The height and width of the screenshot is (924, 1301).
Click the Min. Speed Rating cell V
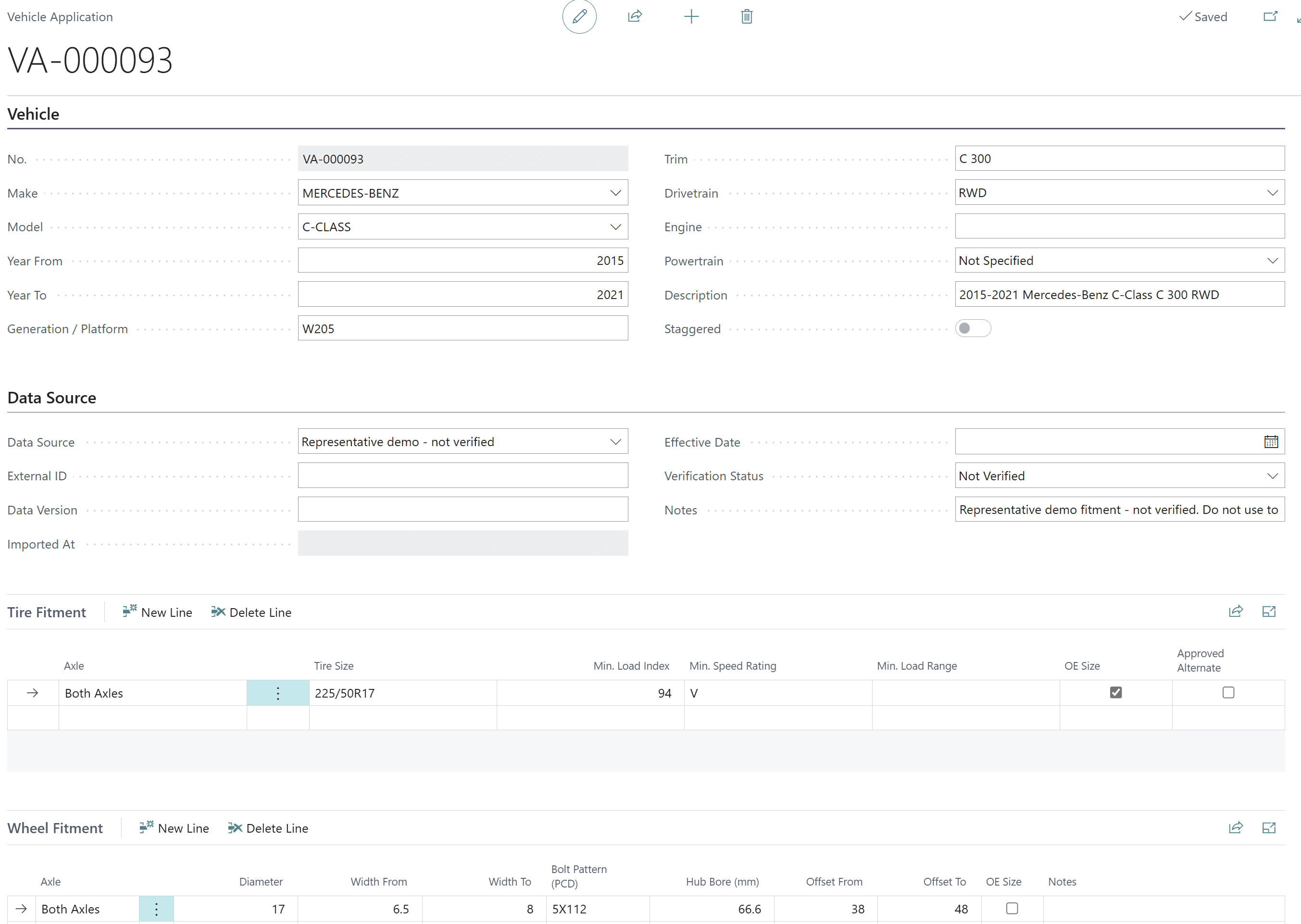click(x=778, y=693)
